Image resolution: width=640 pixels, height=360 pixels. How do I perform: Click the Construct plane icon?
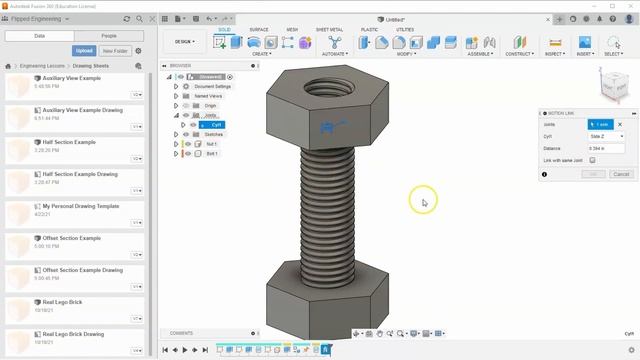(520, 42)
